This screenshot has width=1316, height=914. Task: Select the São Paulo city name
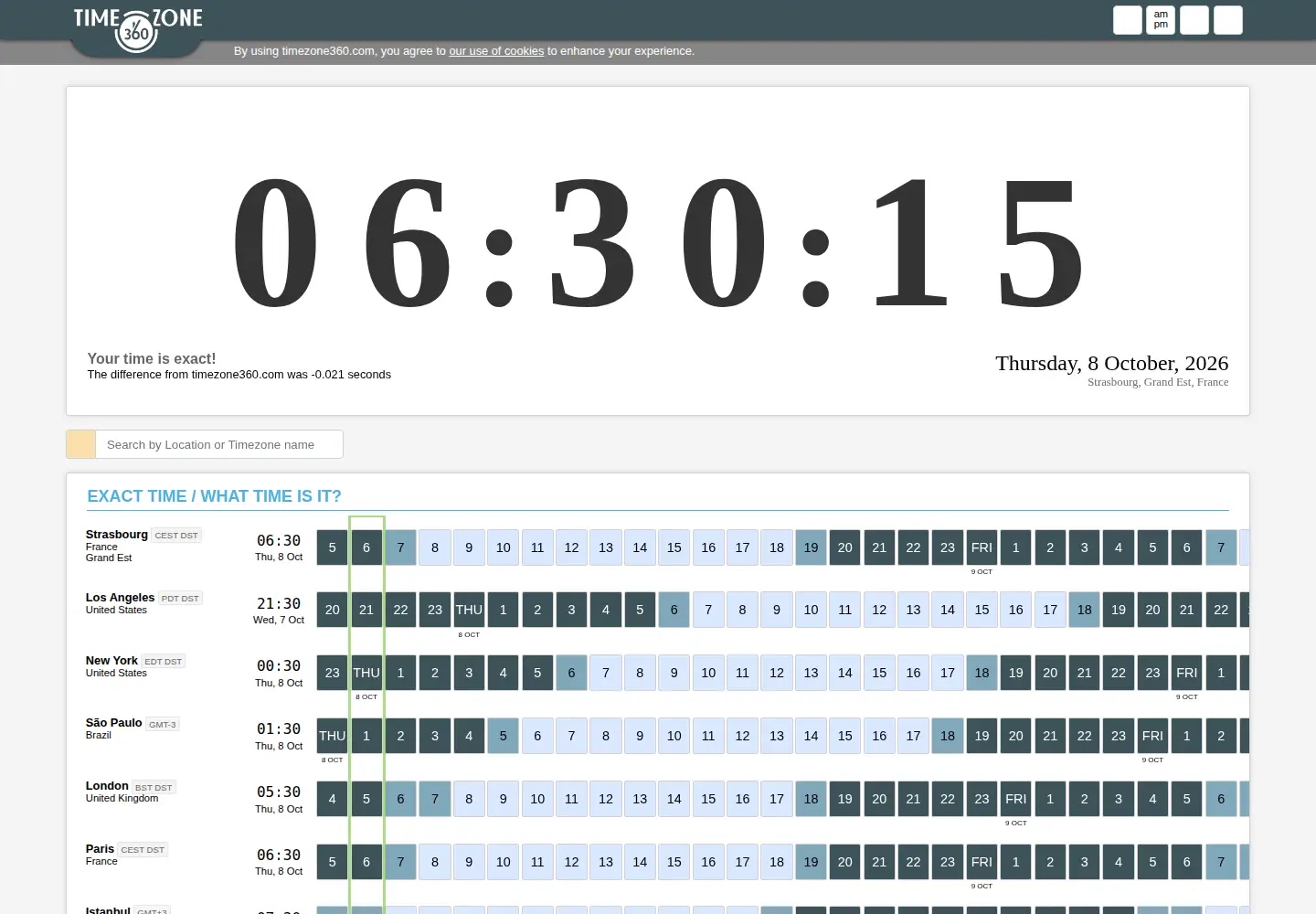(114, 722)
